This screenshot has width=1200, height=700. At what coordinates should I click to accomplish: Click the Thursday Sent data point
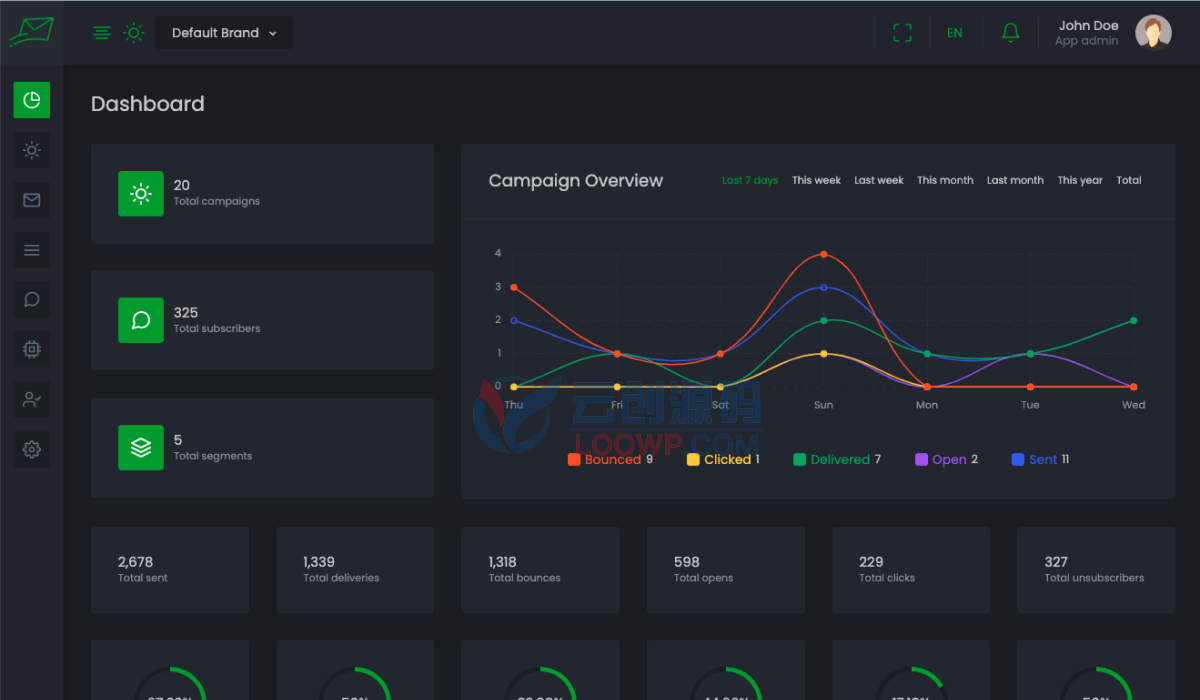[x=514, y=321]
